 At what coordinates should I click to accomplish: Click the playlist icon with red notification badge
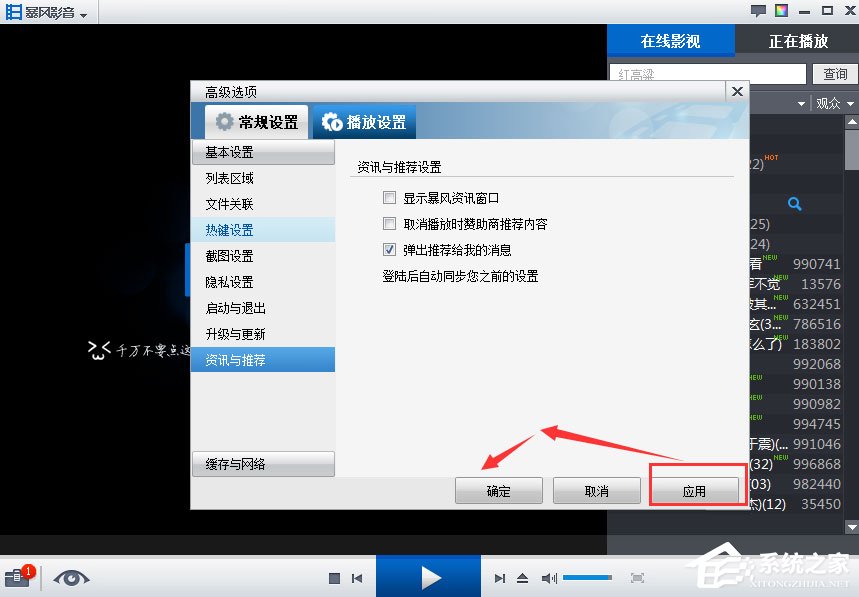19,576
